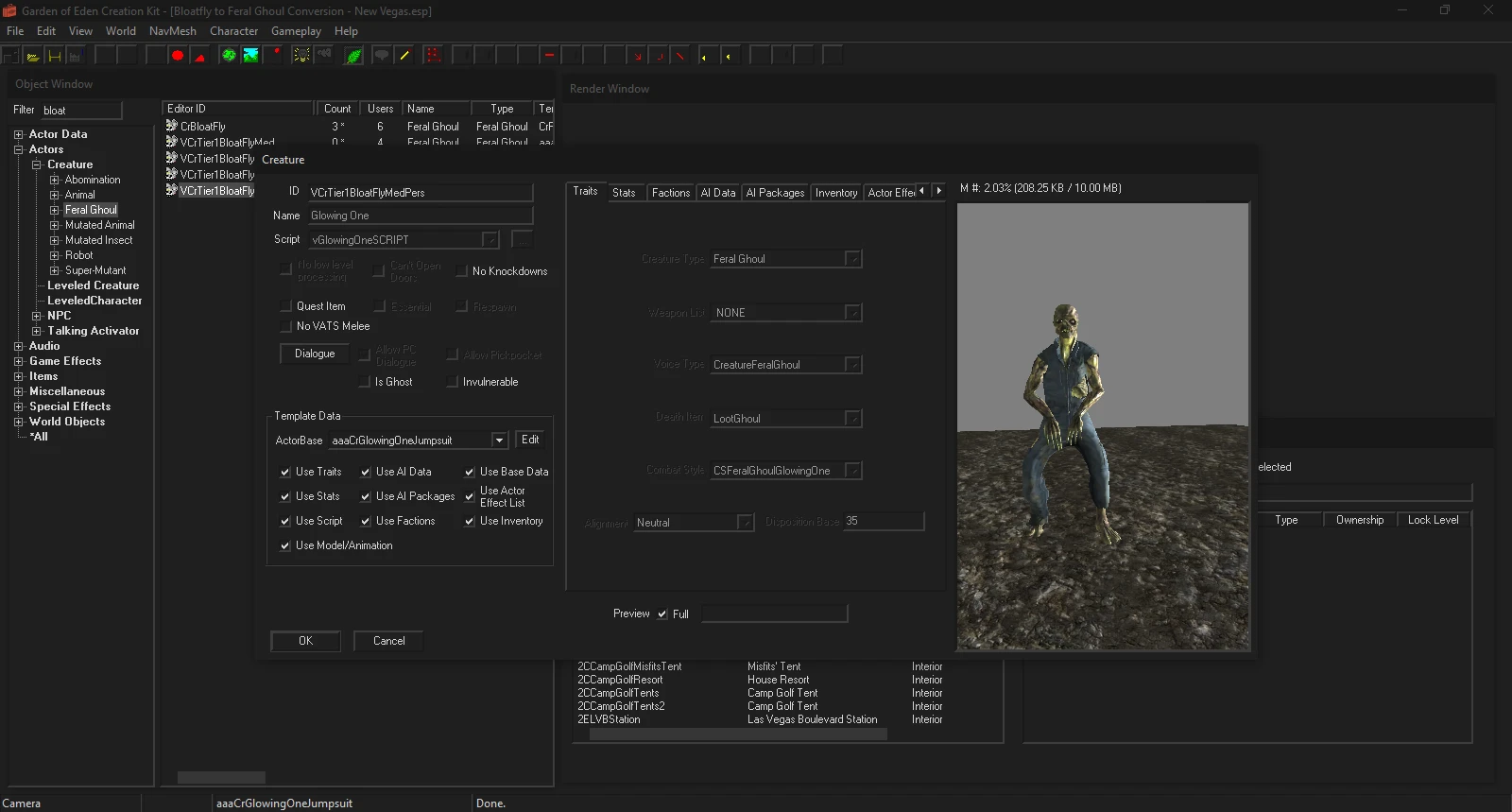Expand the World Objects tree node

click(18, 422)
